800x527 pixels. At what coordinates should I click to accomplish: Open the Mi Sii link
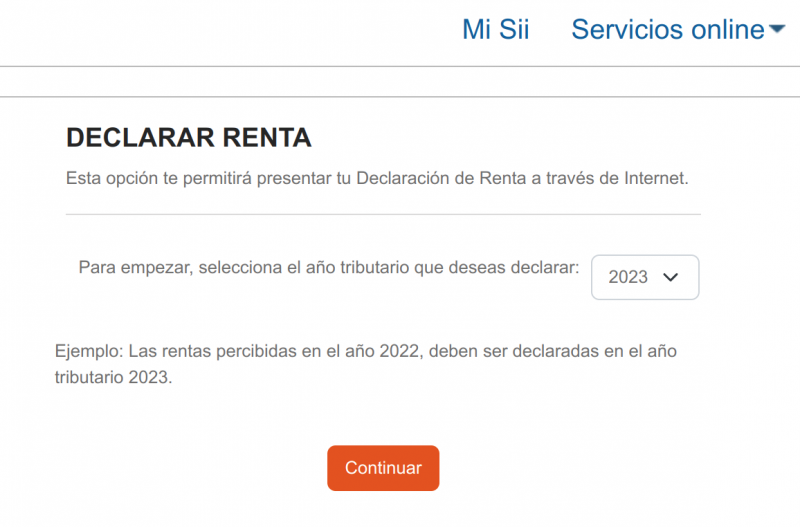(495, 30)
